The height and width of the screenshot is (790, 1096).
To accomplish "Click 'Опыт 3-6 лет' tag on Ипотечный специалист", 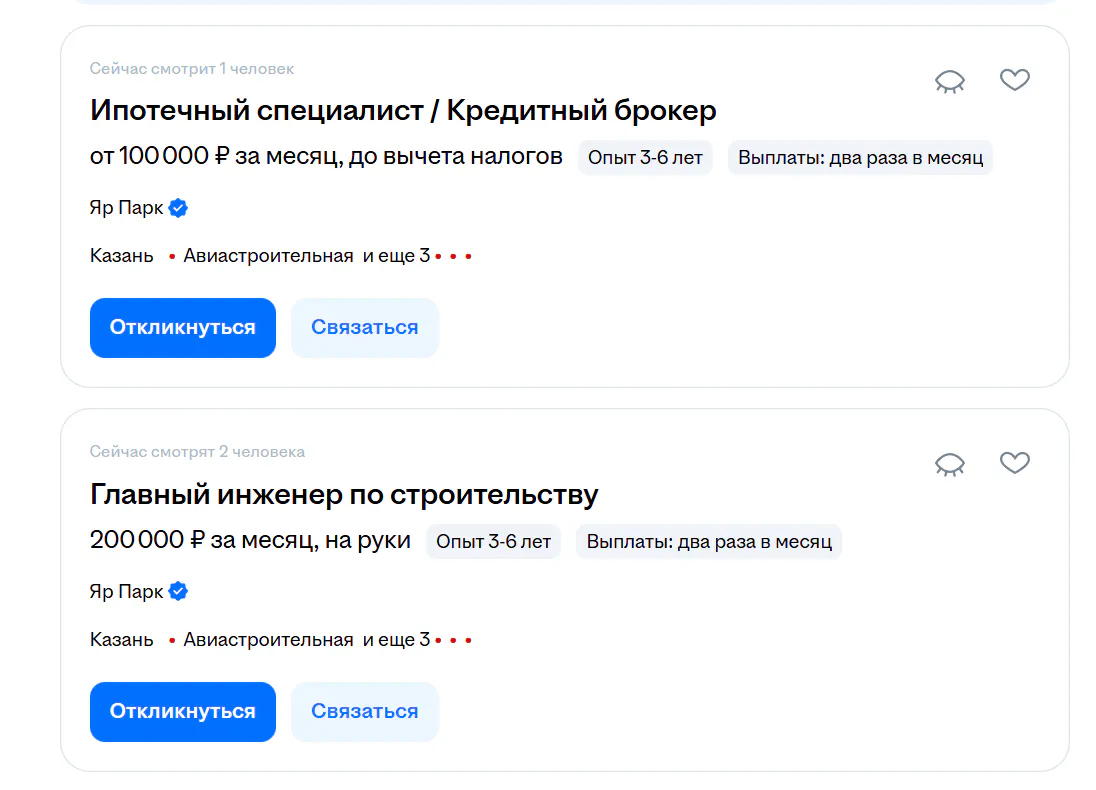I will 645,158.
